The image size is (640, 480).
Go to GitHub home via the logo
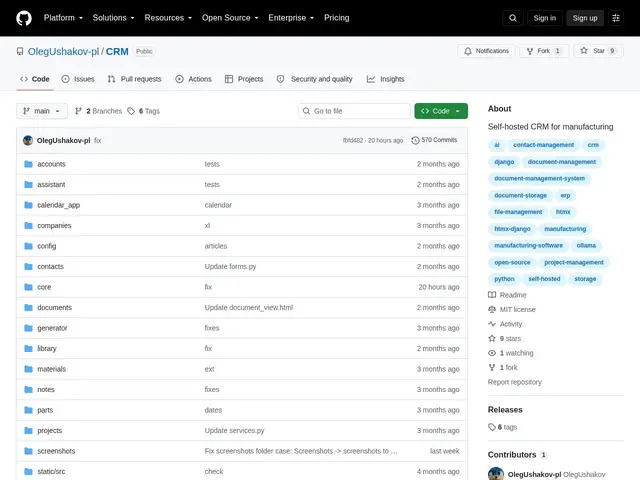coord(24,18)
